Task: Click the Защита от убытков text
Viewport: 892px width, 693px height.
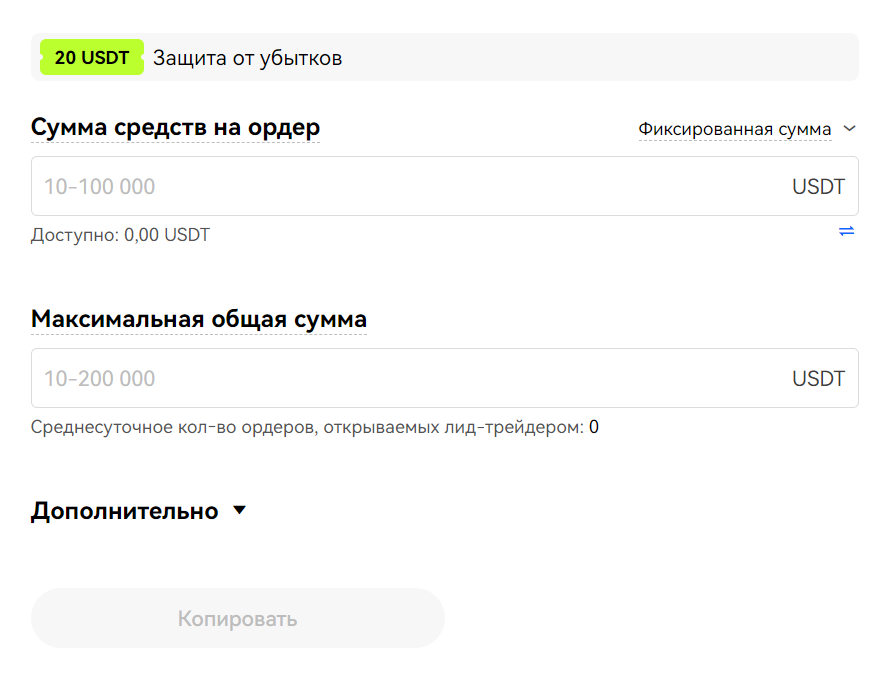Action: pyautogui.click(x=247, y=58)
